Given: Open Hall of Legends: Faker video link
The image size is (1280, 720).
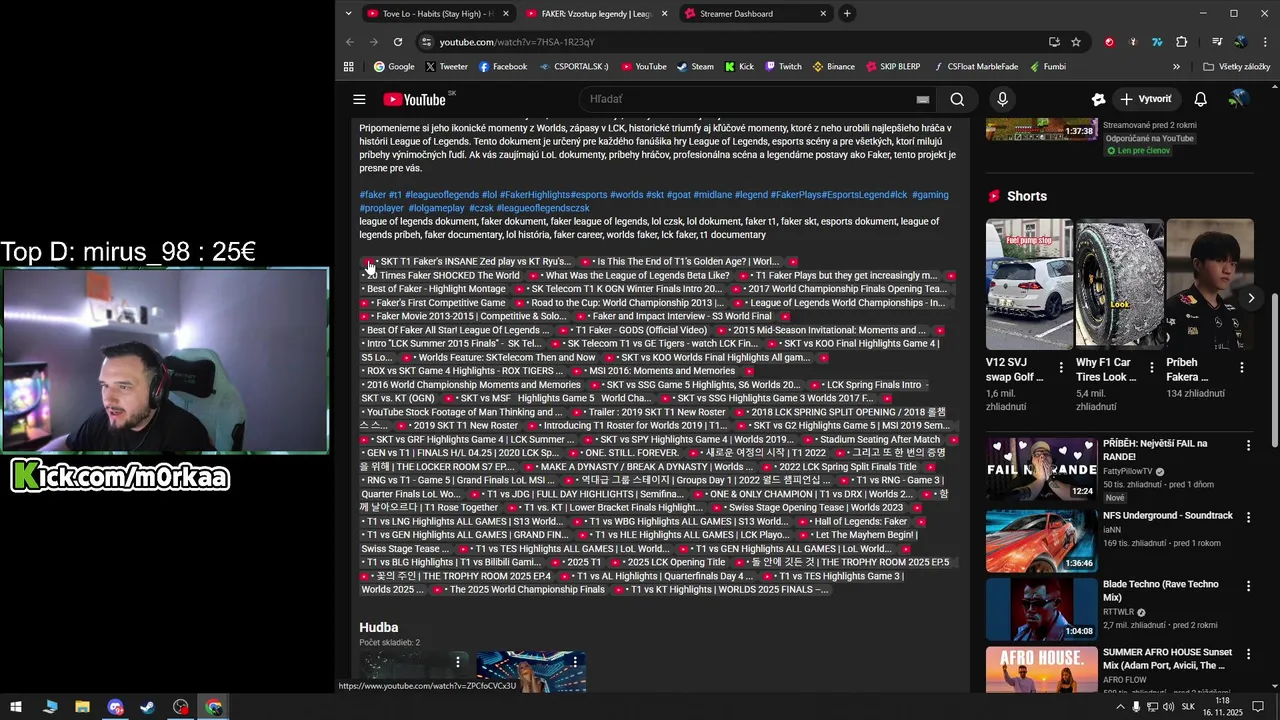Looking at the screenshot, I should point(861,522).
